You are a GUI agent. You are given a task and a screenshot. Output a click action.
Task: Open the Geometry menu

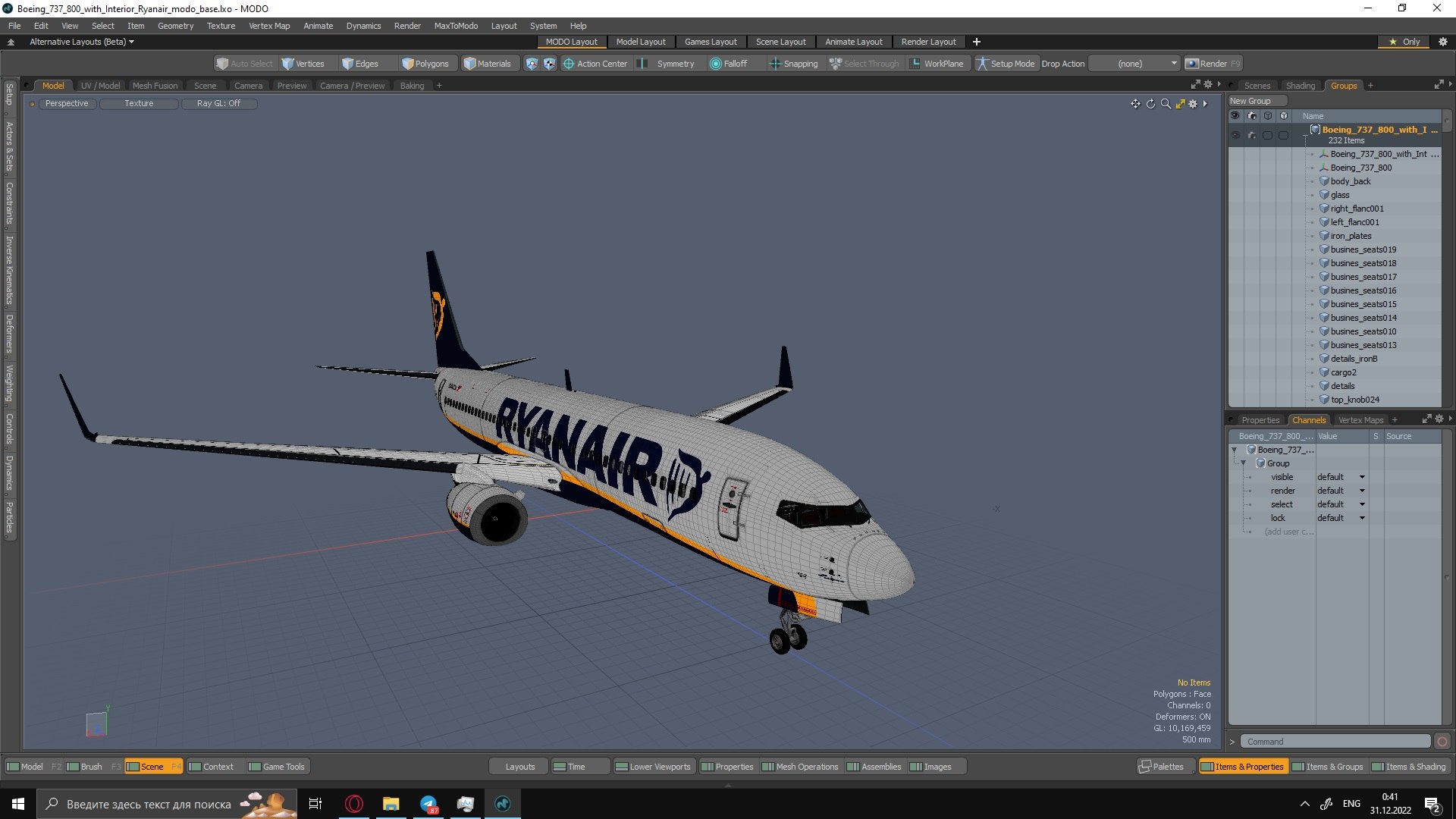pyautogui.click(x=175, y=26)
